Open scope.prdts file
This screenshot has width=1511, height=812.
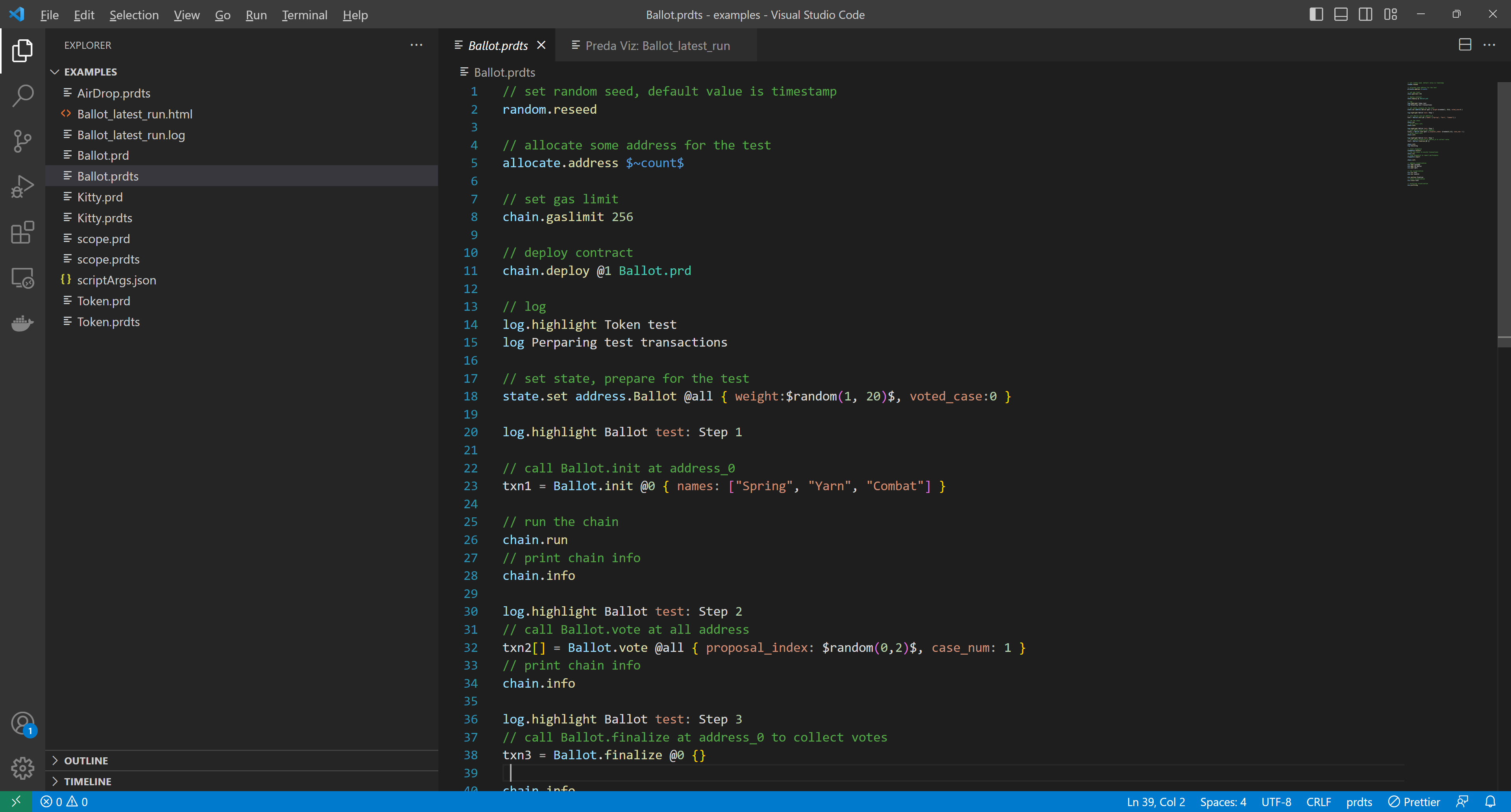coord(242,259)
